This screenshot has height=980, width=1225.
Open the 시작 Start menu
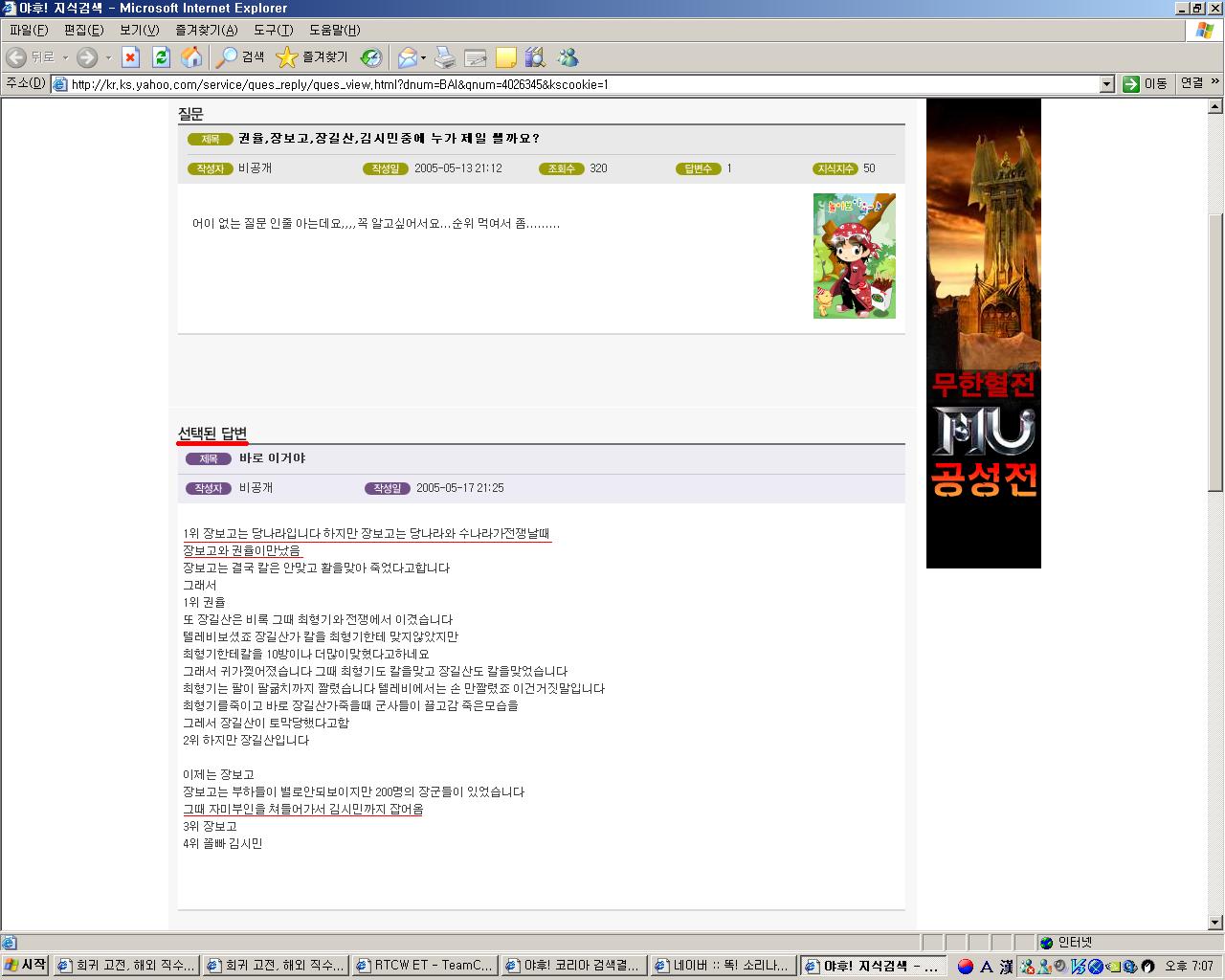tap(26, 966)
